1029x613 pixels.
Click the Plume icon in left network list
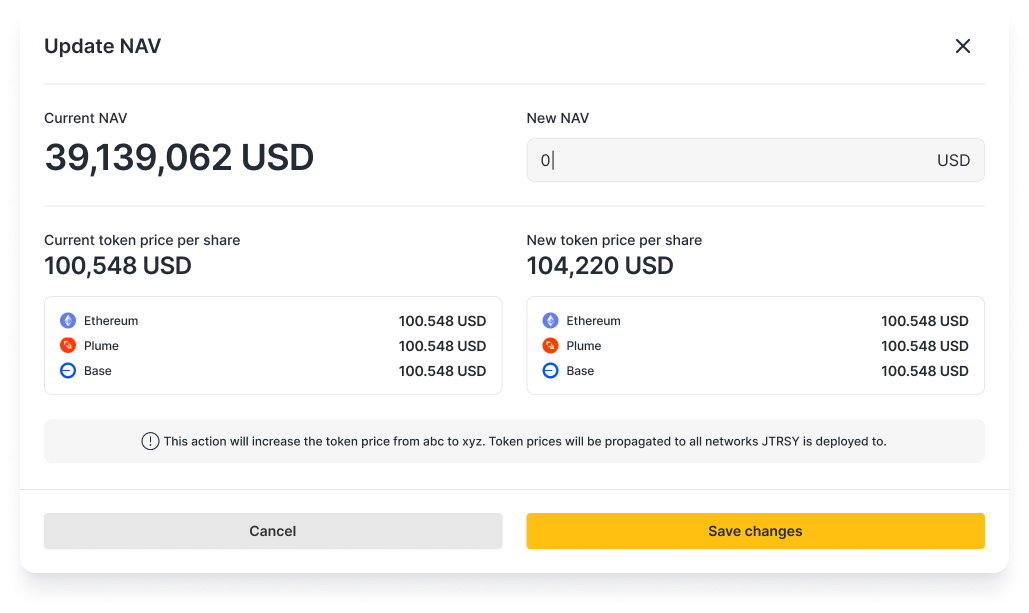tap(67, 345)
